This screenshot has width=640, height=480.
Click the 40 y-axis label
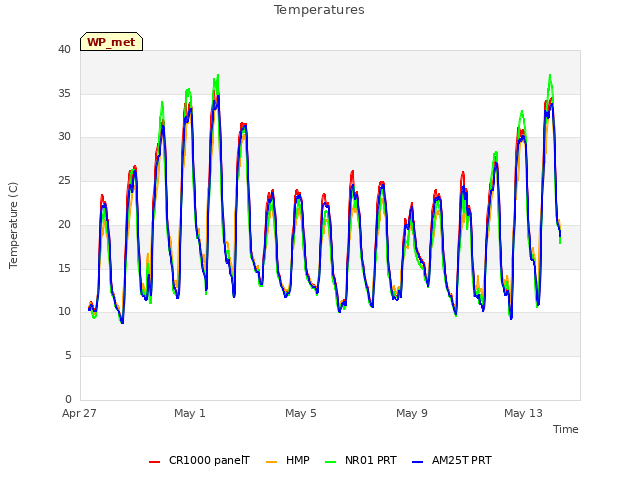coord(64,49)
